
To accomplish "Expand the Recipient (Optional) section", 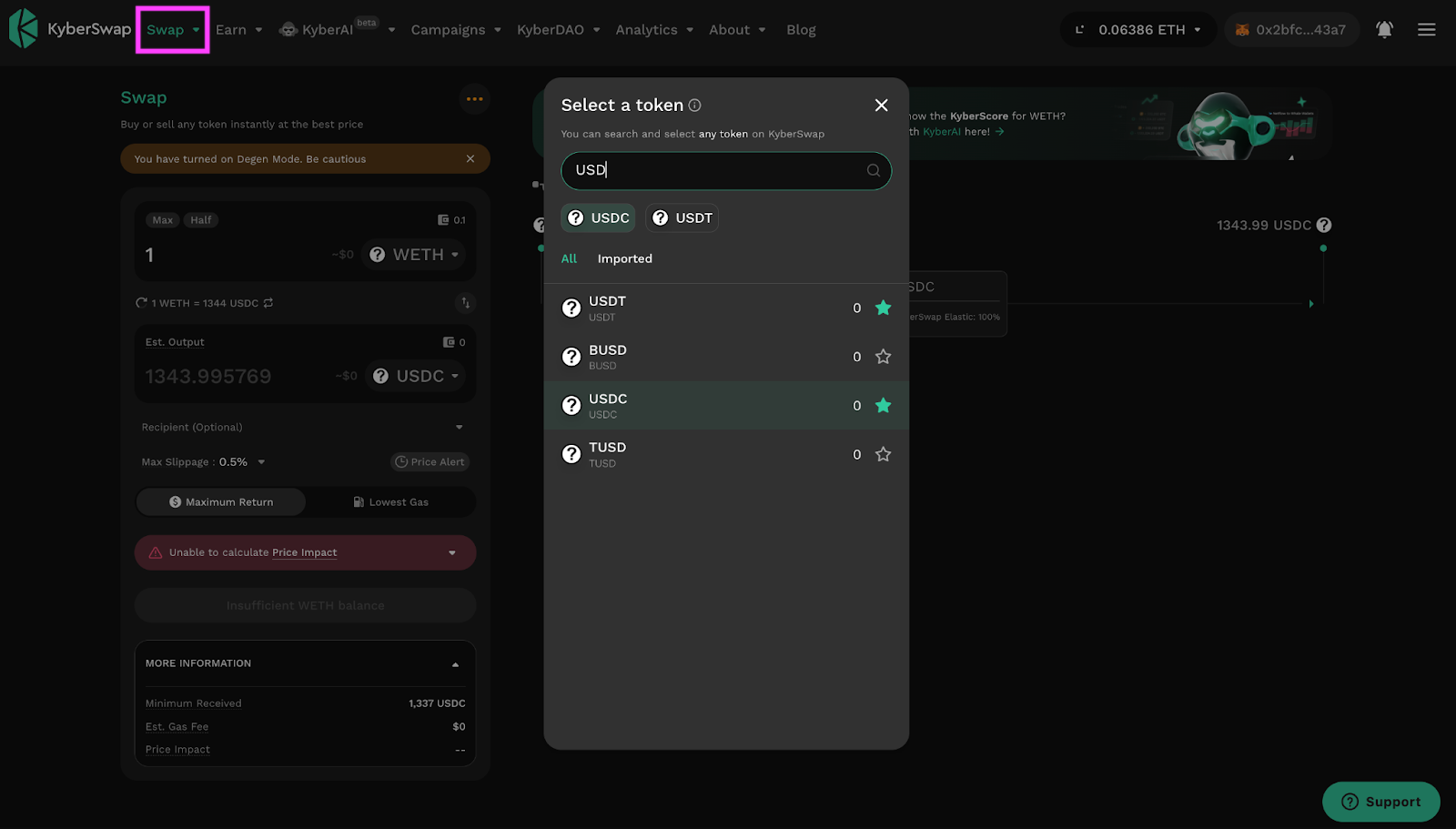I will coord(305,428).
